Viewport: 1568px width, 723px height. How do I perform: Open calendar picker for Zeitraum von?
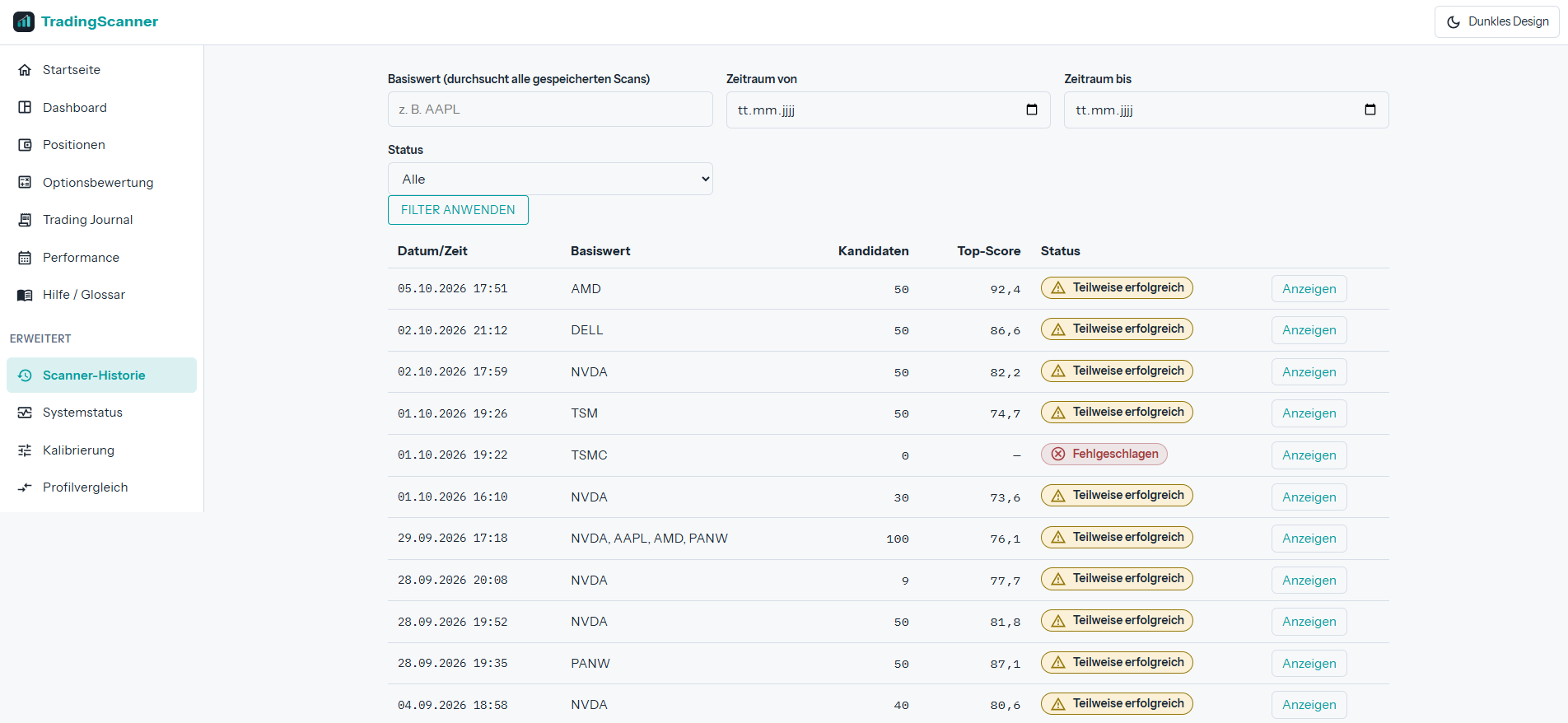pyautogui.click(x=1032, y=110)
